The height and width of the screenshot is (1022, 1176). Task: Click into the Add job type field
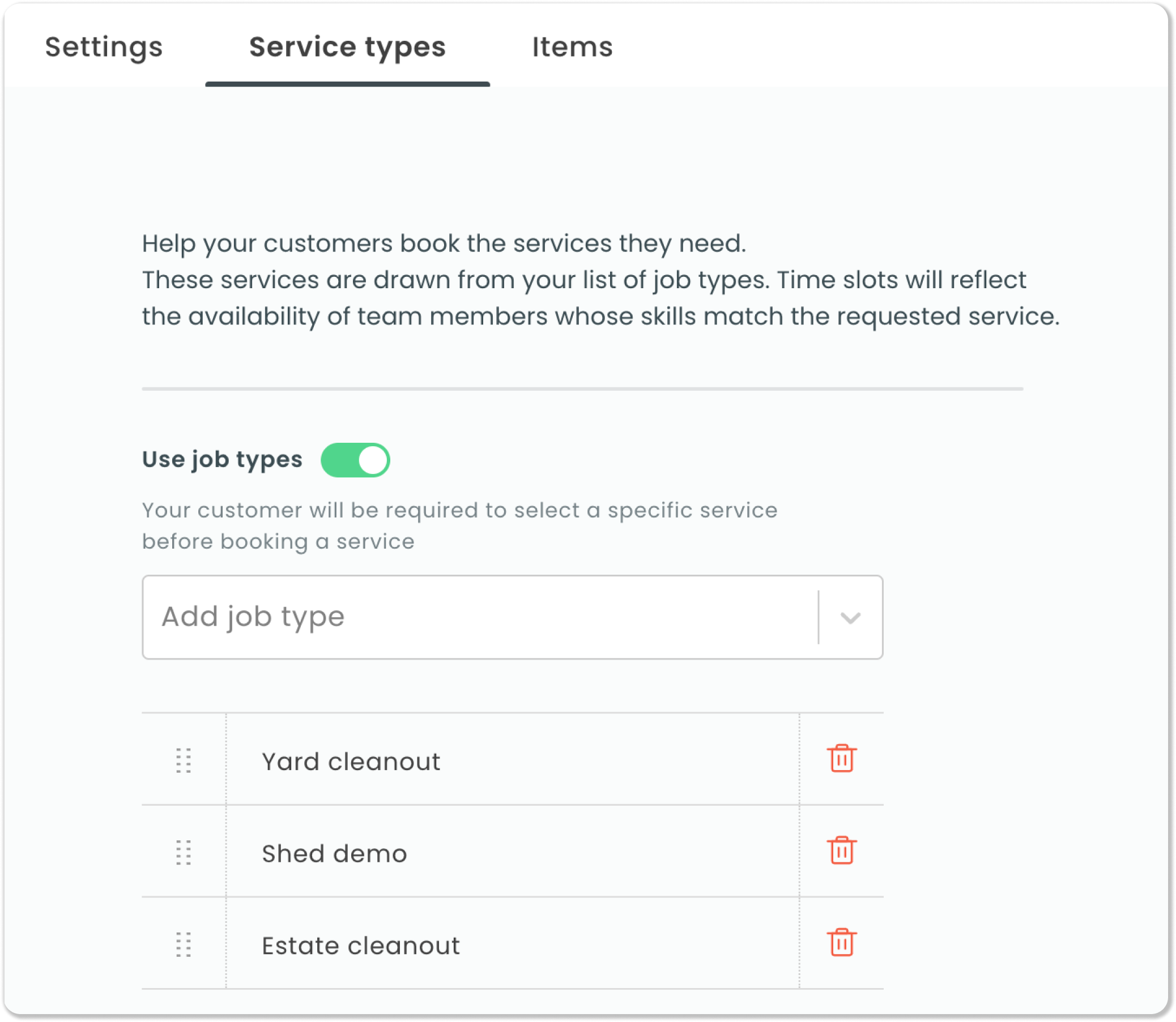[513, 617]
